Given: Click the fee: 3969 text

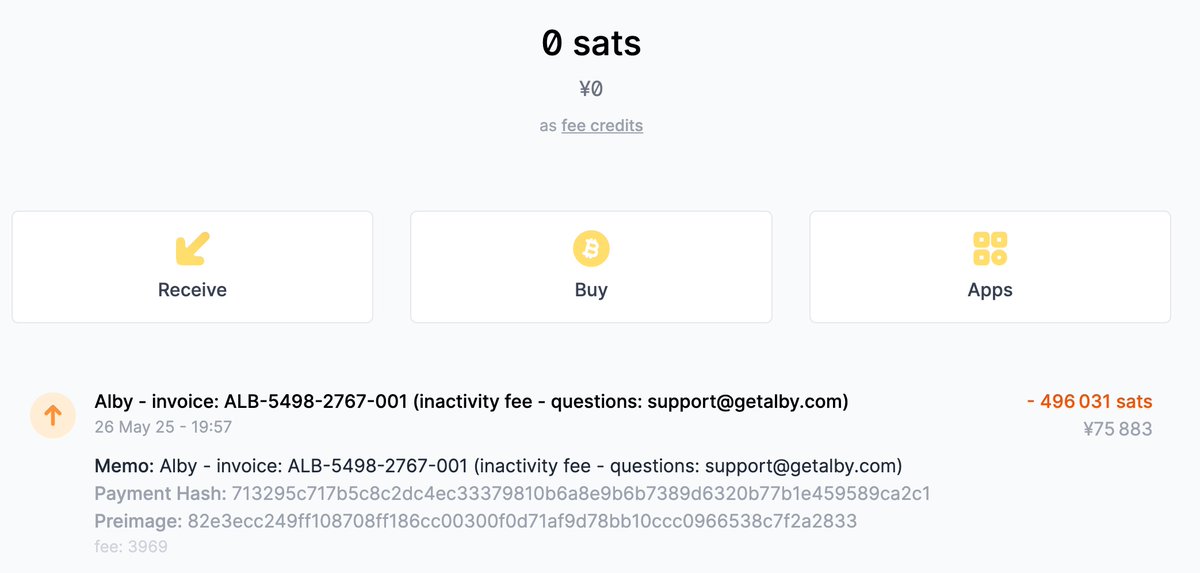Looking at the screenshot, I should click(x=131, y=547).
